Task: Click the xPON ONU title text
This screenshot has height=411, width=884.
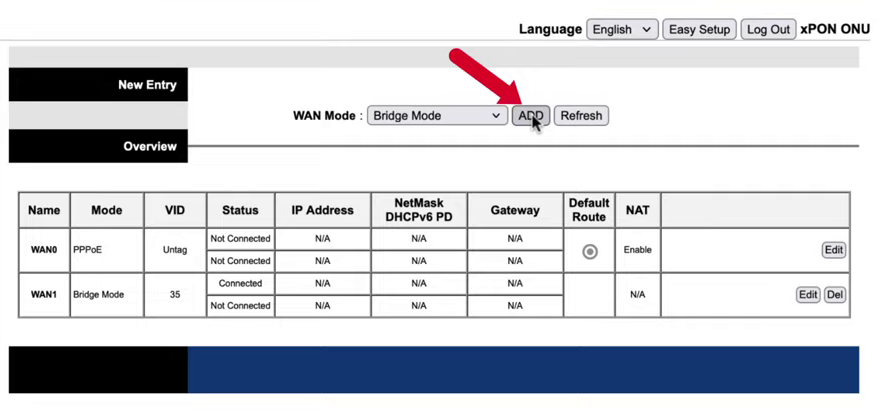Action: (x=835, y=29)
